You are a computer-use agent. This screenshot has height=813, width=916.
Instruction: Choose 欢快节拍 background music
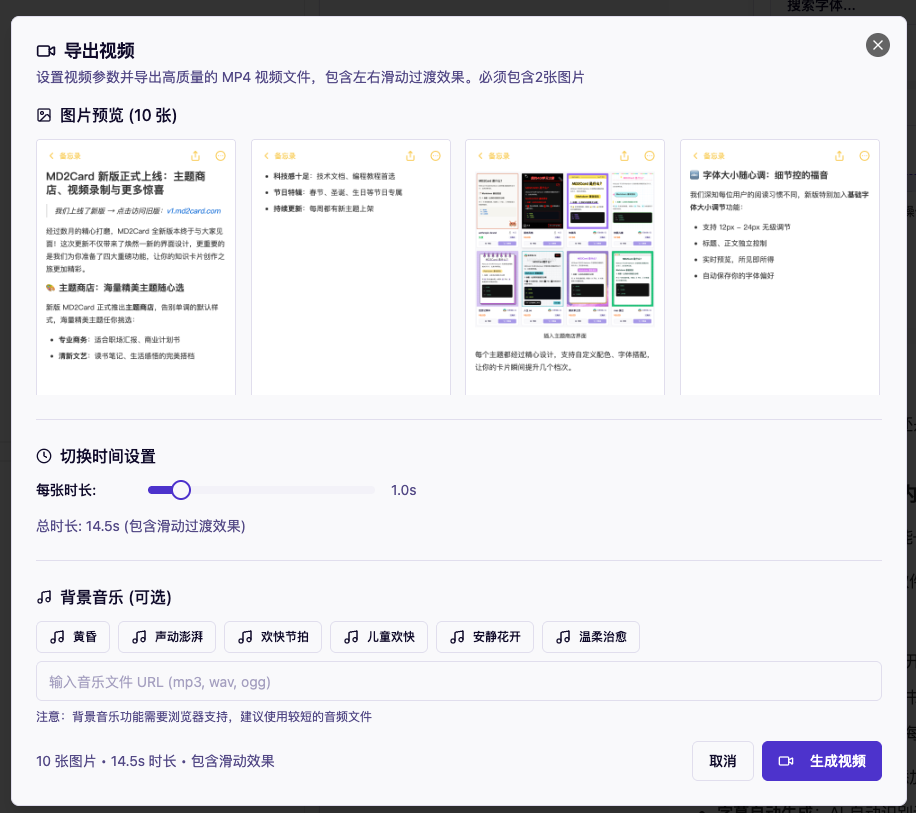tap(273, 637)
